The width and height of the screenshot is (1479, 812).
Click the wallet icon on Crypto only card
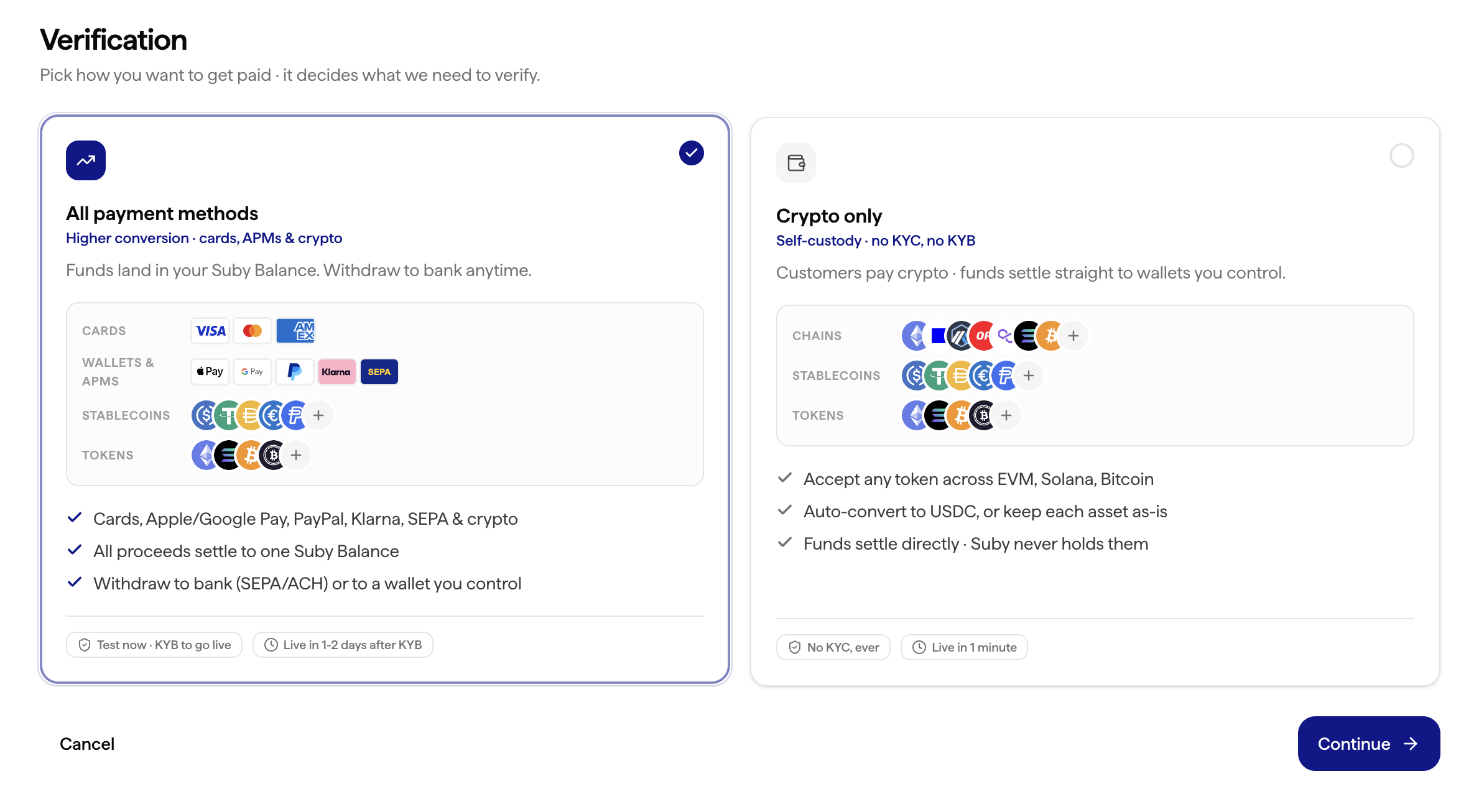click(x=796, y=163)
